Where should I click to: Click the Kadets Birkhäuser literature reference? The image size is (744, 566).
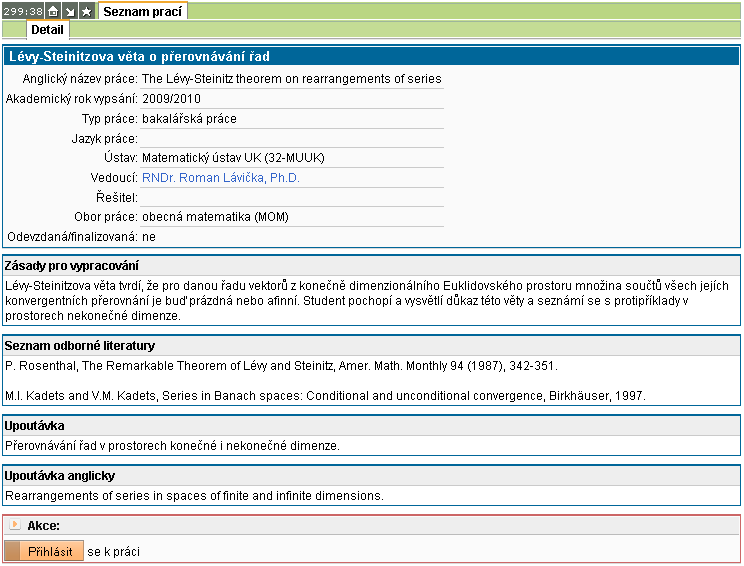pos(325,396)
